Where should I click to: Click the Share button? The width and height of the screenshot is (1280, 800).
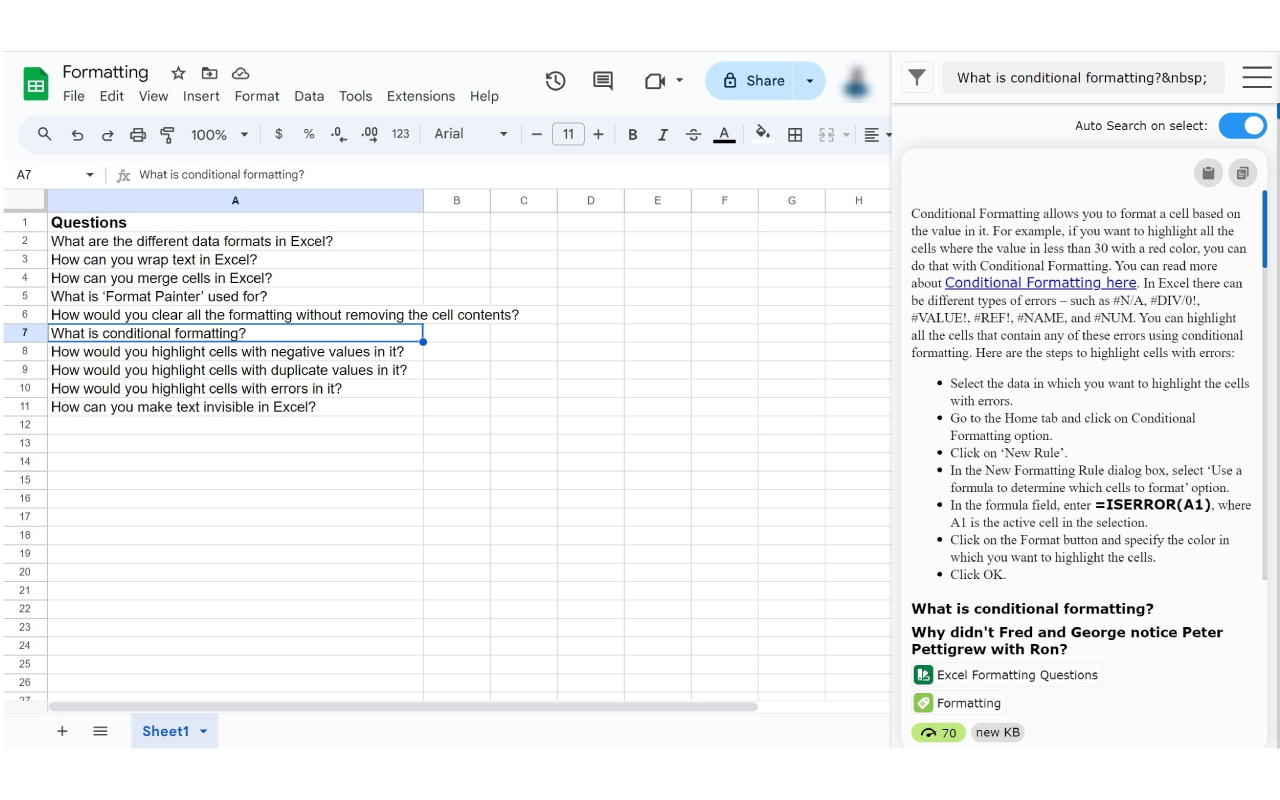[x=754, y=81]
